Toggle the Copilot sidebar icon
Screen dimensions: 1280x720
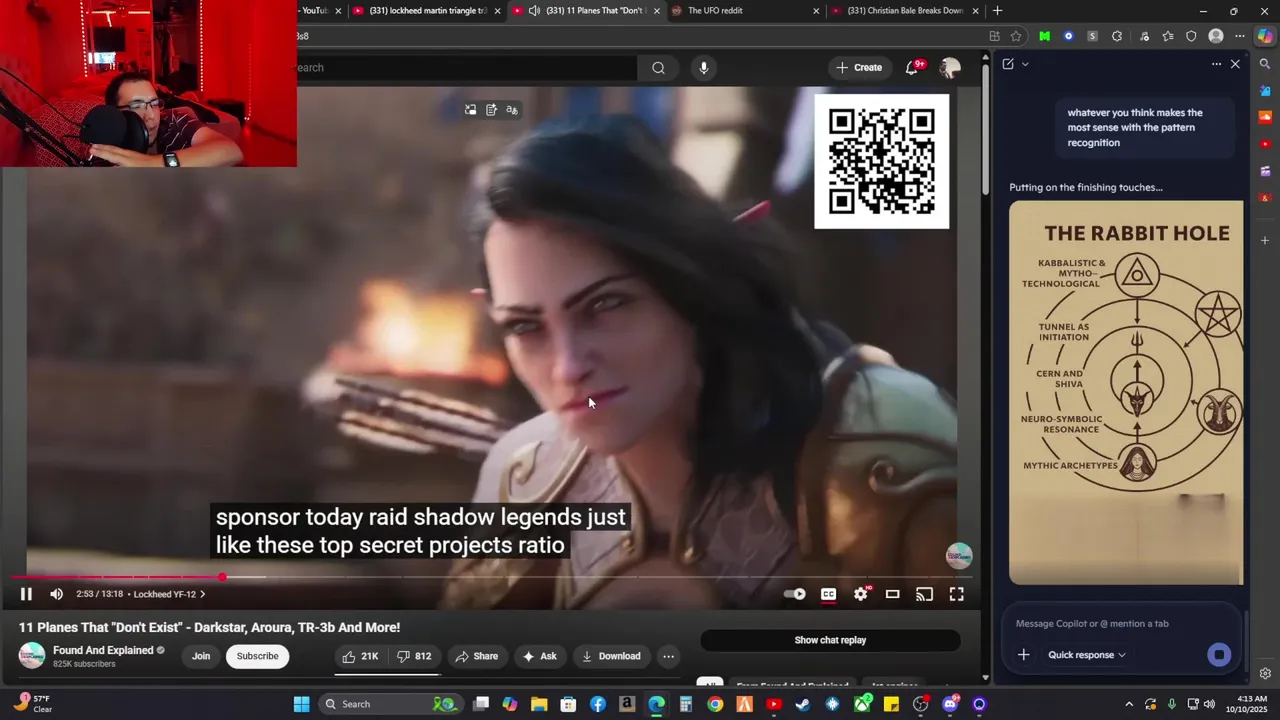(1265, 36)
